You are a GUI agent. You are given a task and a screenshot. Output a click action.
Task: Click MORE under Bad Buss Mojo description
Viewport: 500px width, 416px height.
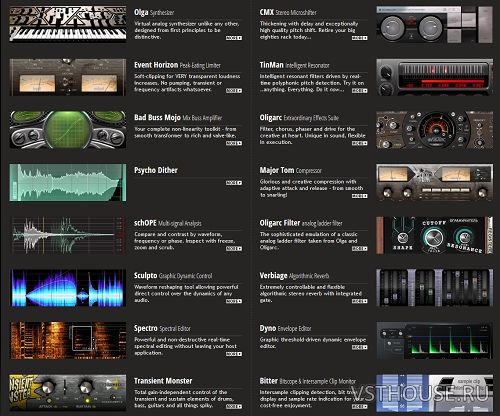234,143
